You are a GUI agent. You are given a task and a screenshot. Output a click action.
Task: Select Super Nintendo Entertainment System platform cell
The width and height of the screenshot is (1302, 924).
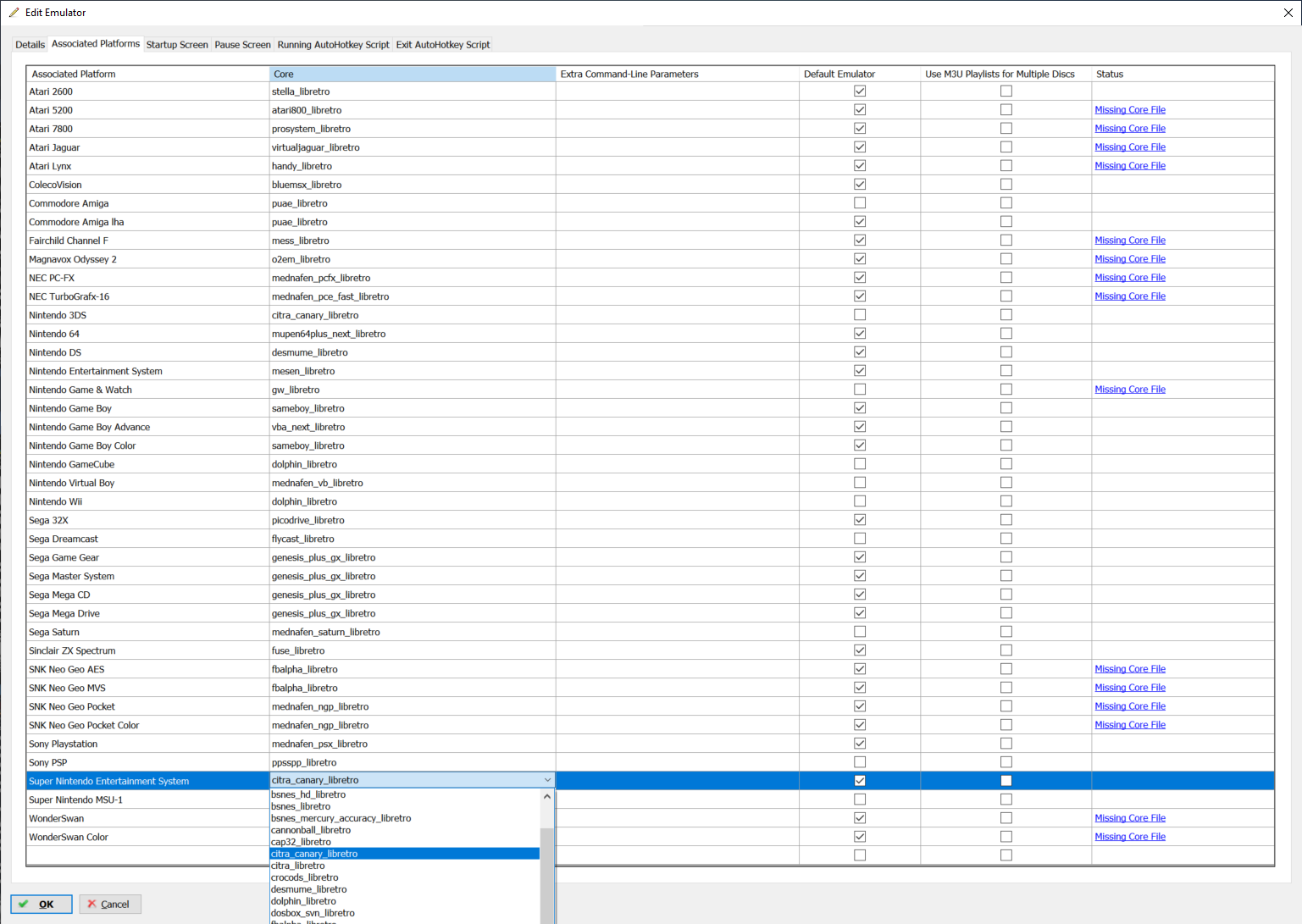pyautogui.click(x=148, y=781)
